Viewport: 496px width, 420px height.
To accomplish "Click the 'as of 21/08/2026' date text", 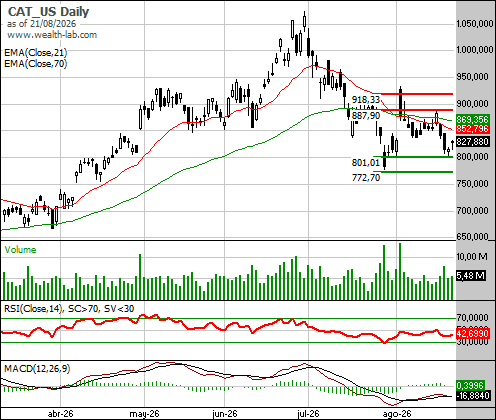I will click(41, 24).
